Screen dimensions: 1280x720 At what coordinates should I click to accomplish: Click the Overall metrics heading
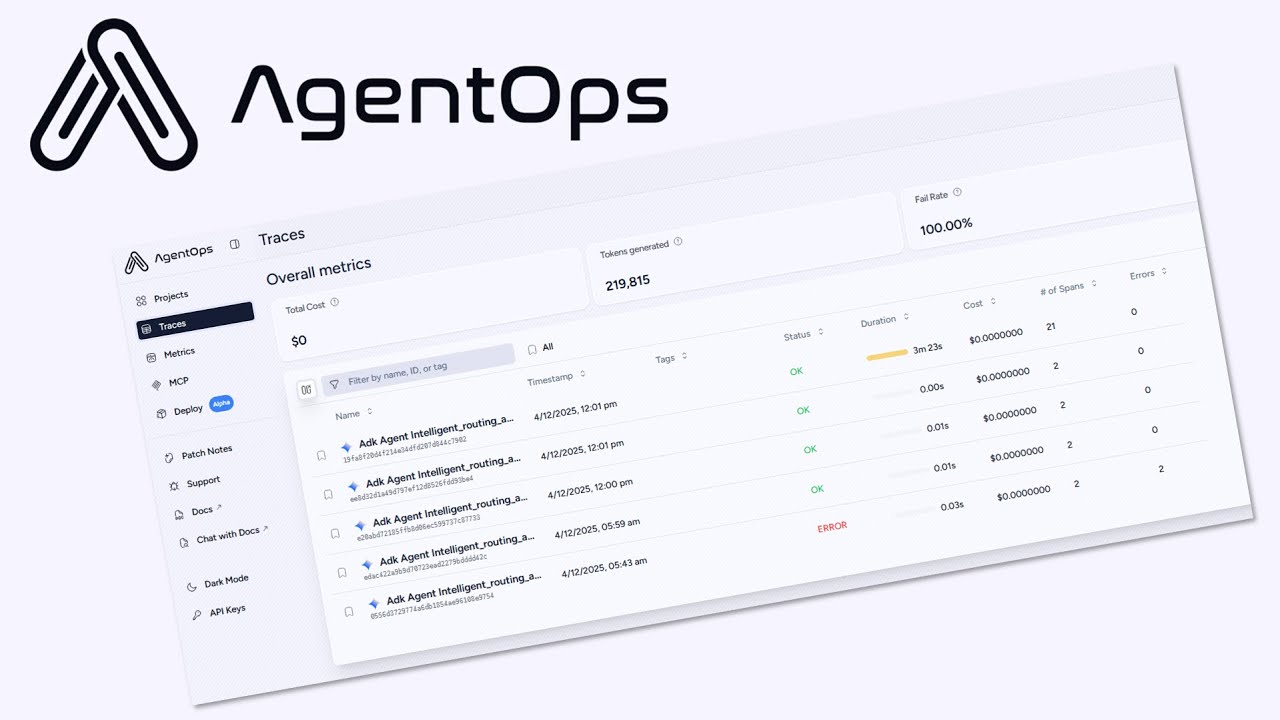point(319,271)
